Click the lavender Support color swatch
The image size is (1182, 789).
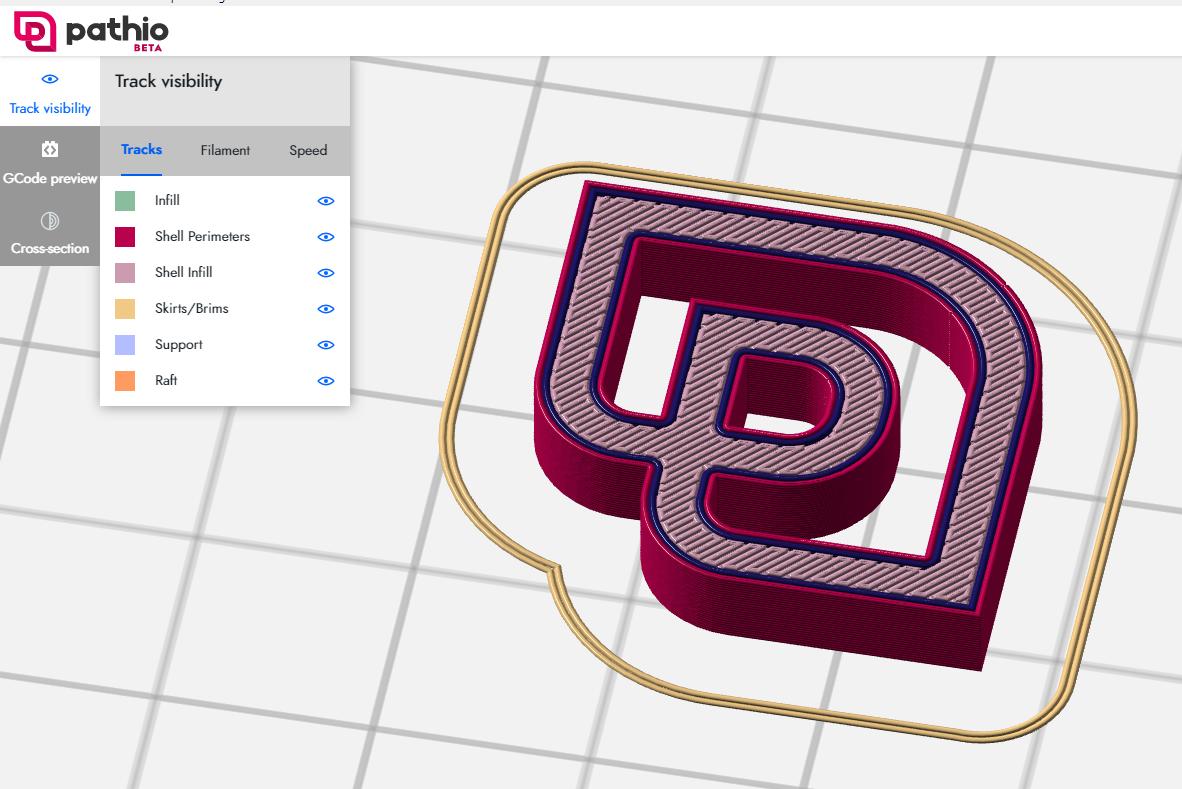(x=125, y=345)
